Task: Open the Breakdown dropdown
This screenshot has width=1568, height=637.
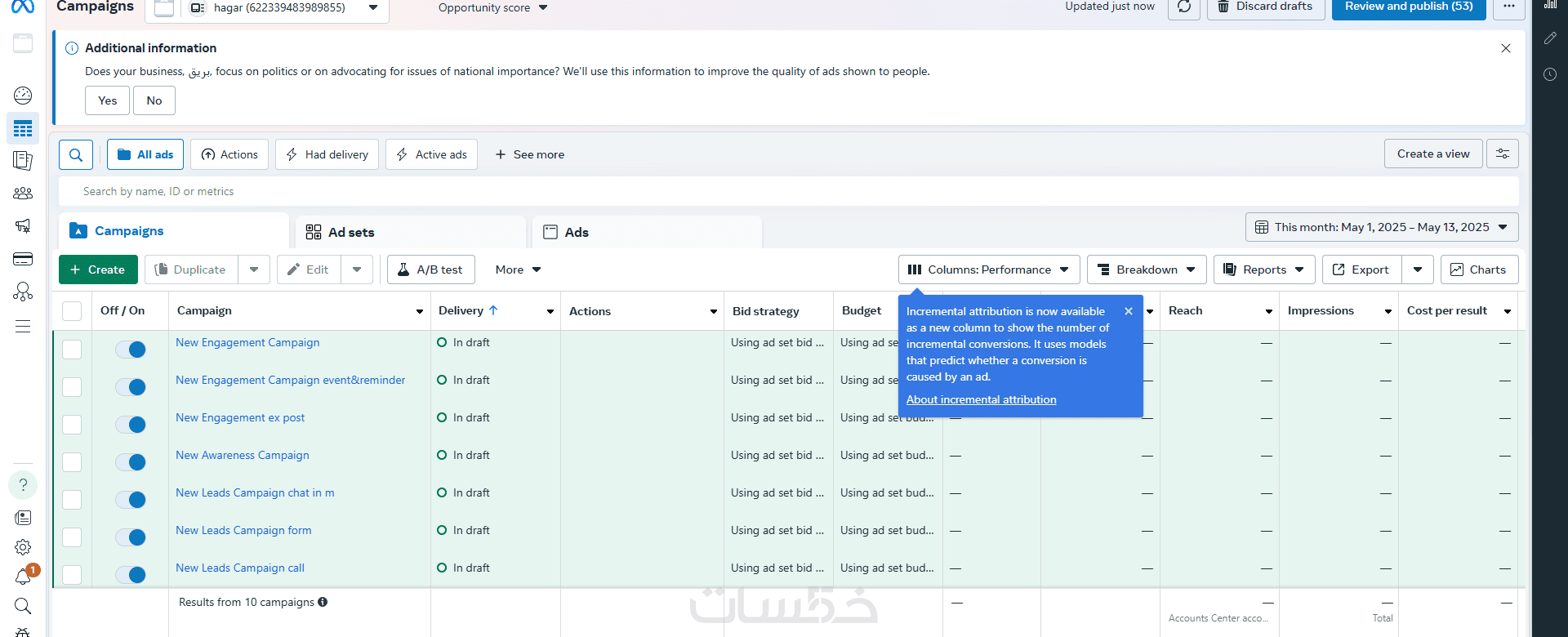Action: click(x=1146, y=269)
